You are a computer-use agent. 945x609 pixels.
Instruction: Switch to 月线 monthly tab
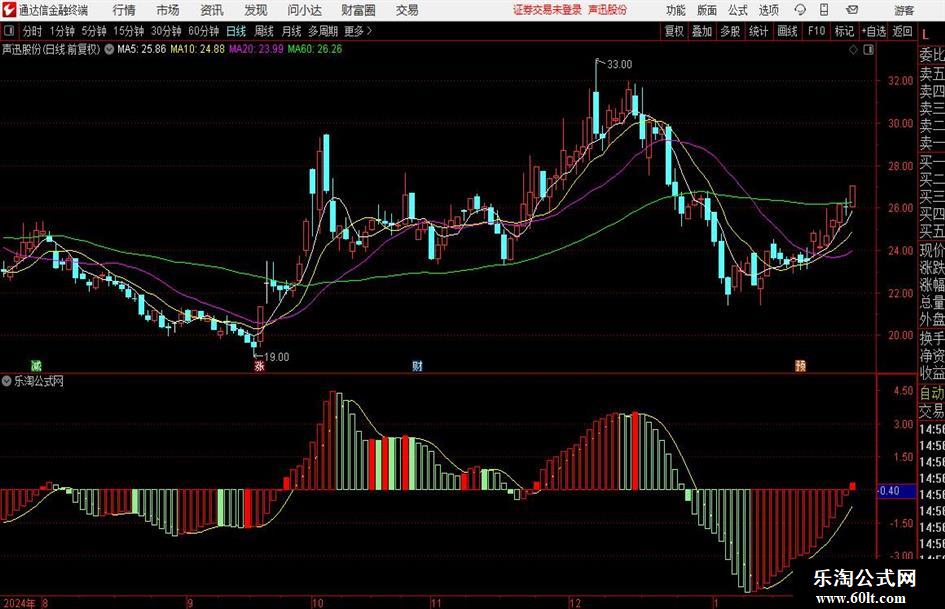point(291,31)
